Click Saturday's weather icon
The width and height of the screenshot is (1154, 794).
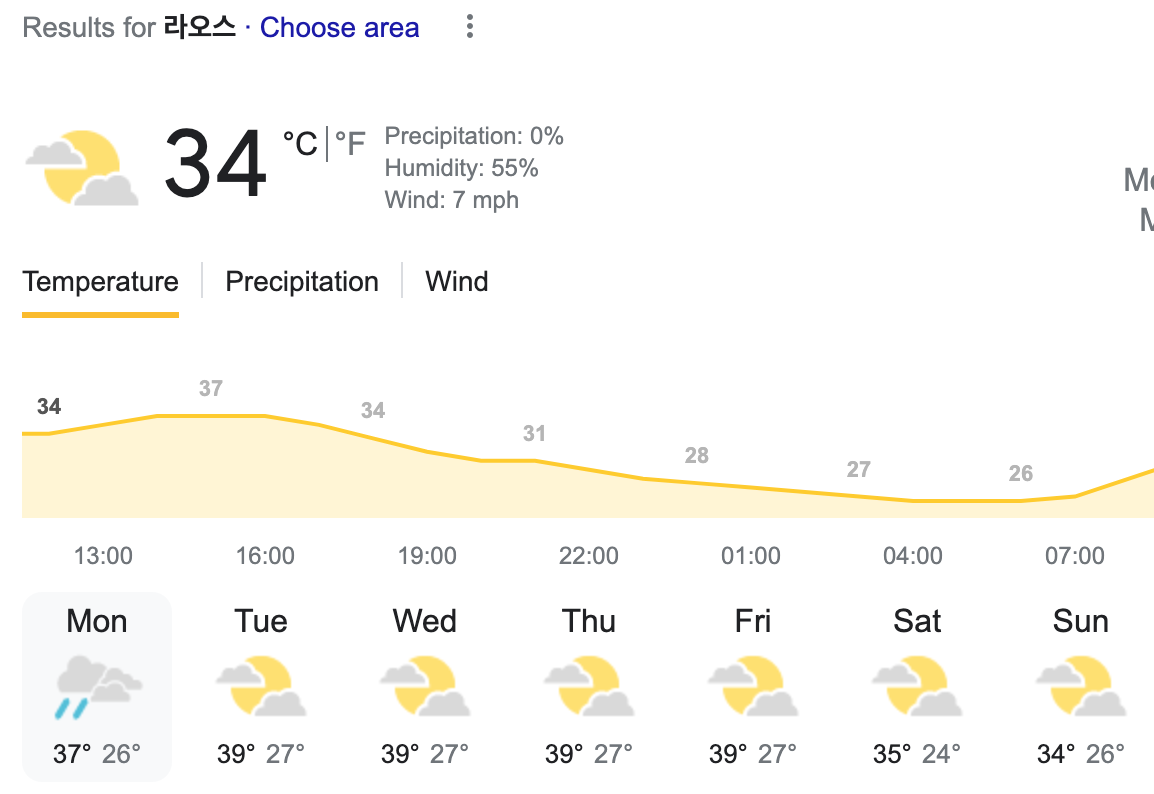pos(916,686)
